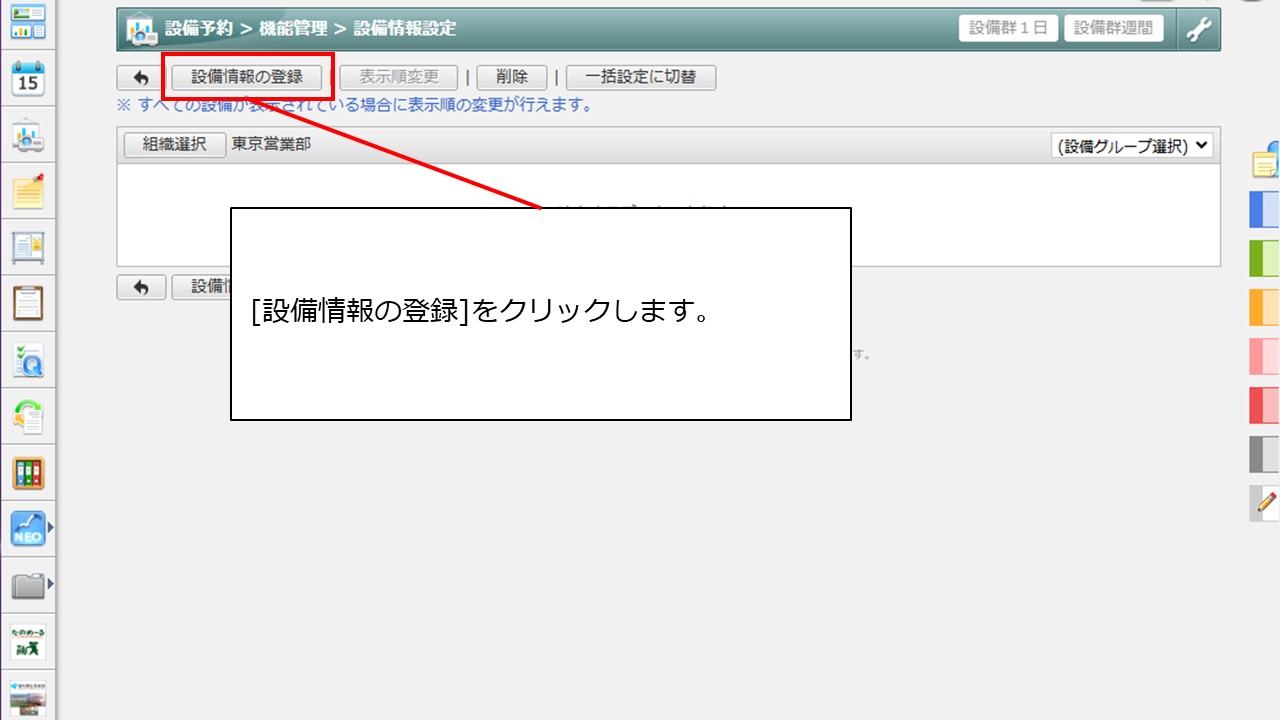Open the gray folder icon in the sidebar
The image size is (1280, 720).
coord(28,585)
